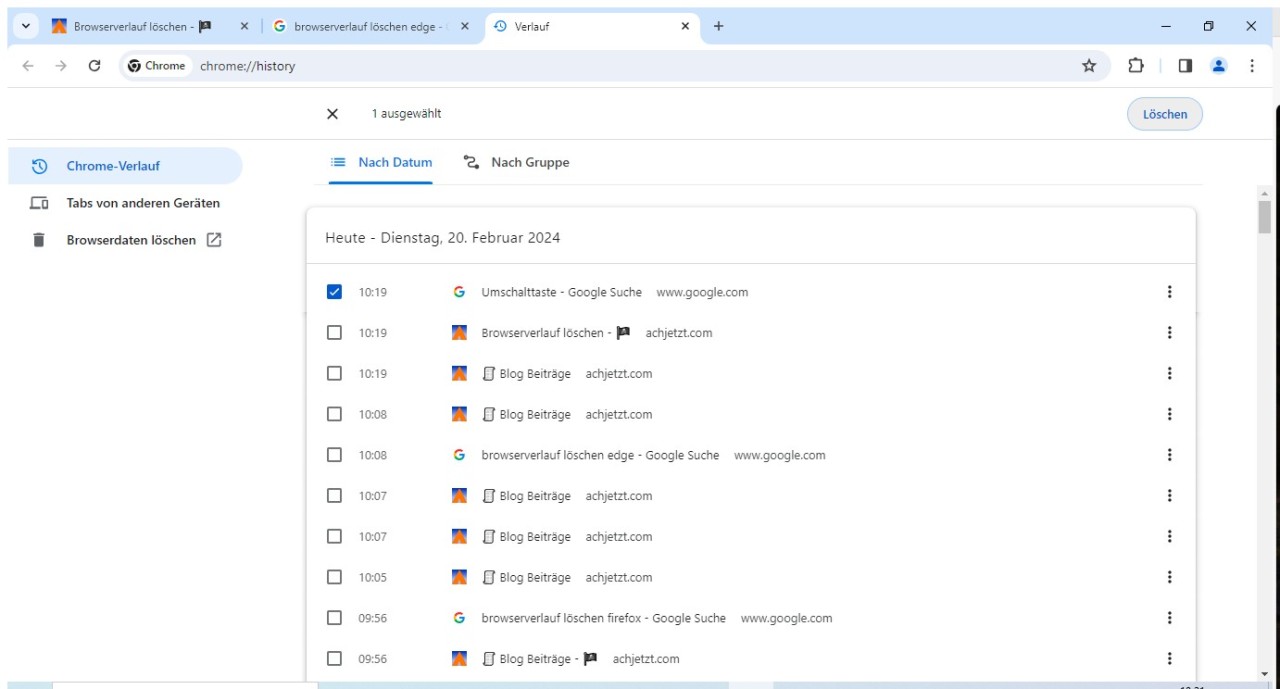Click the reload page icon

[x=94, y=66]
